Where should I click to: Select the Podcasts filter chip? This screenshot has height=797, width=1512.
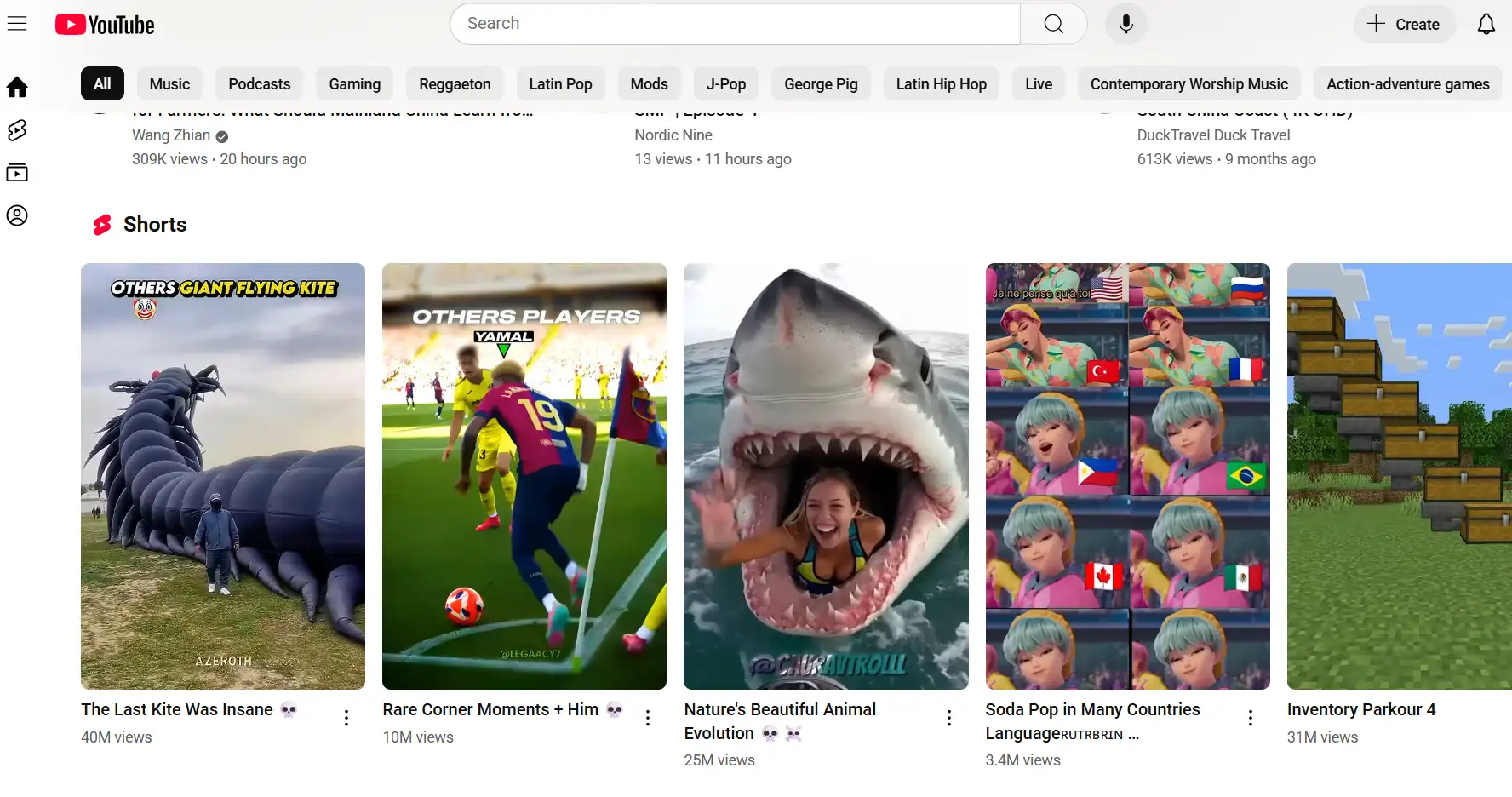point(260,83)
